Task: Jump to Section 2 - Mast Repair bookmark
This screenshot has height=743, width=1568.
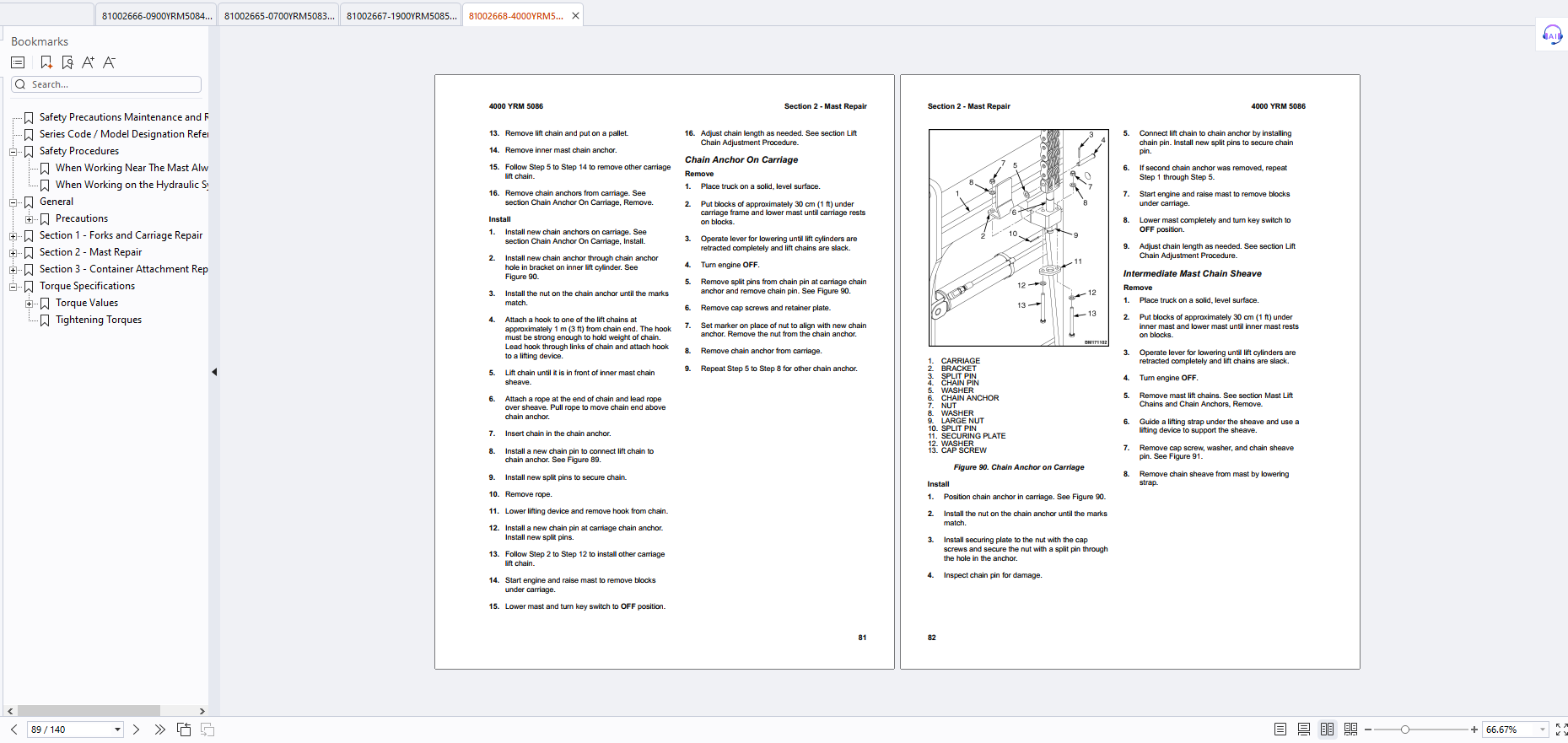Action: [90, 252]
